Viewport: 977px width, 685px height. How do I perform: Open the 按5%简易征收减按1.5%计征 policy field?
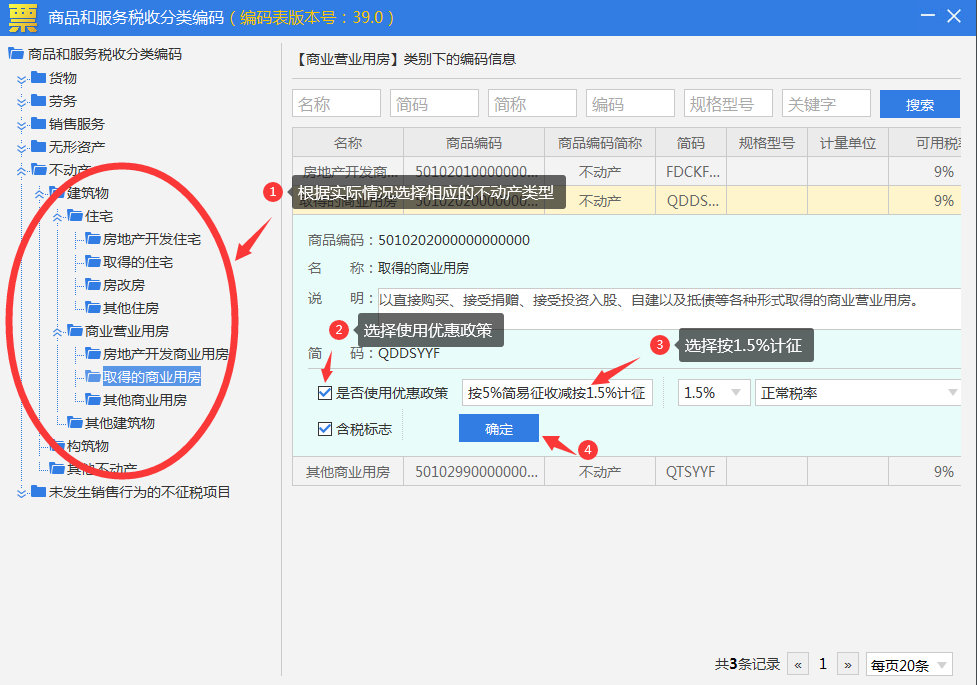click(x=557, y=393)
